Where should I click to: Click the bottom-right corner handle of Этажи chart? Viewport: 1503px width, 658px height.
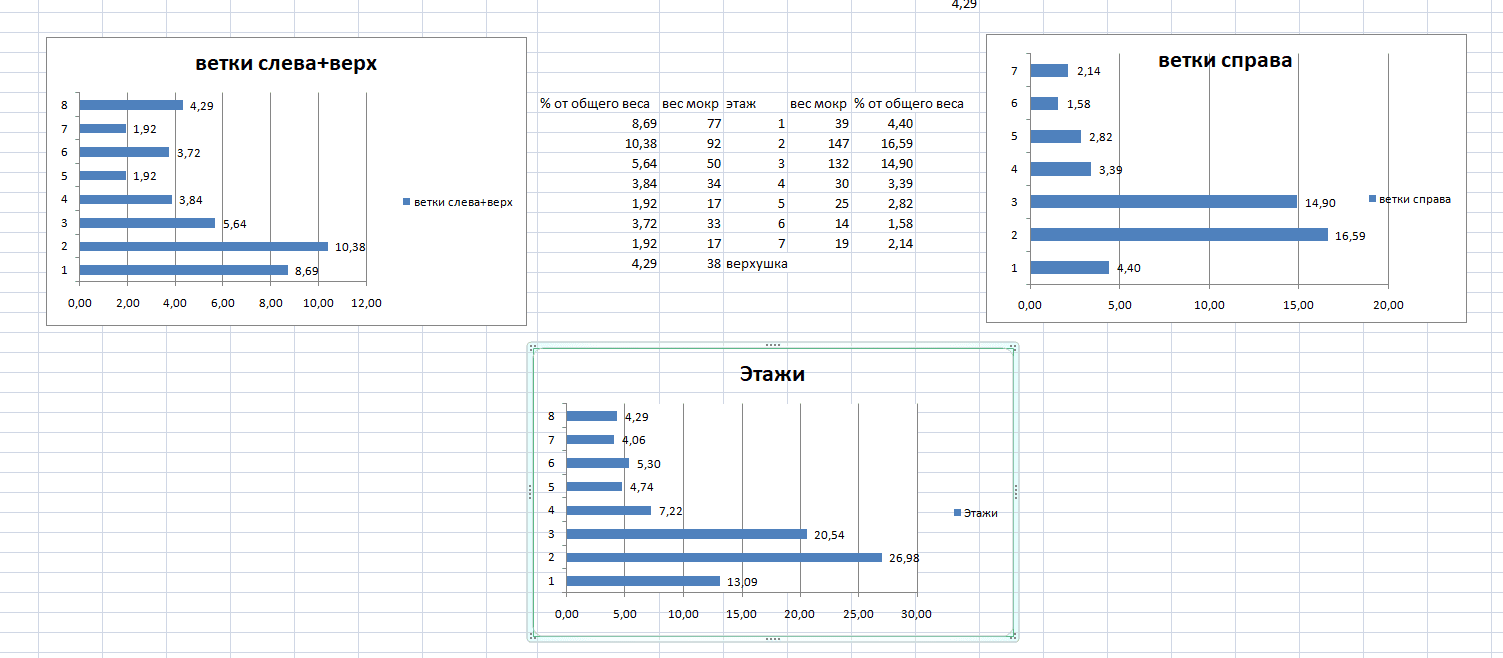pos(1014,635)
